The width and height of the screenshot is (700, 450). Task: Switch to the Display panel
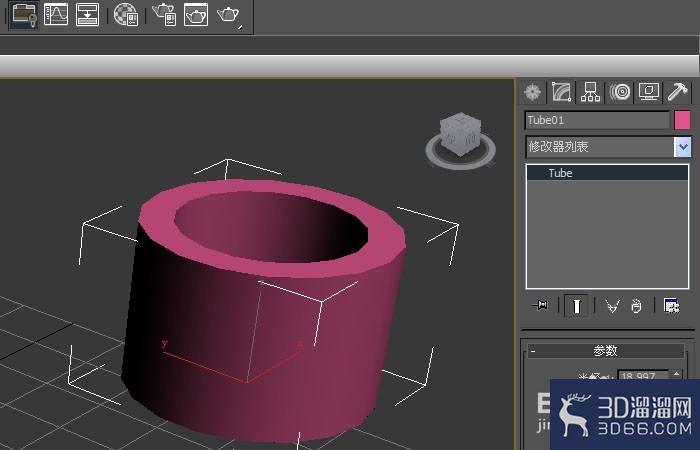649,92
